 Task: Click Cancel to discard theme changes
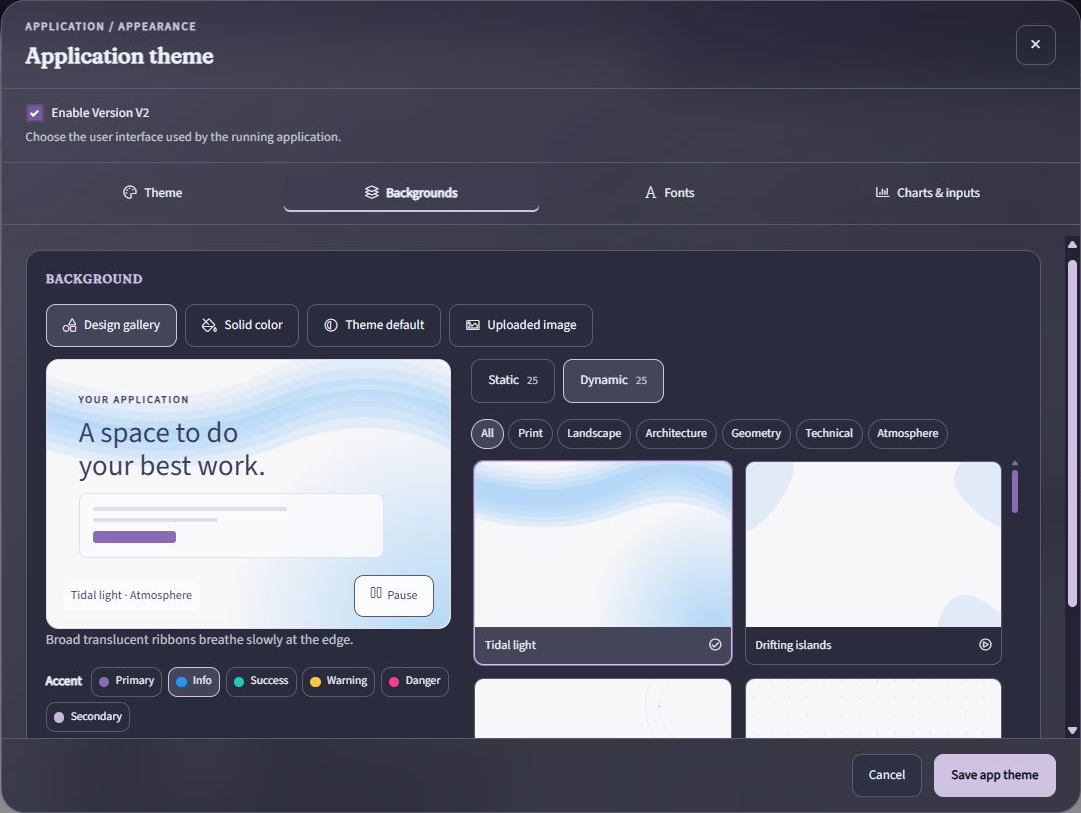coord(887,775)
